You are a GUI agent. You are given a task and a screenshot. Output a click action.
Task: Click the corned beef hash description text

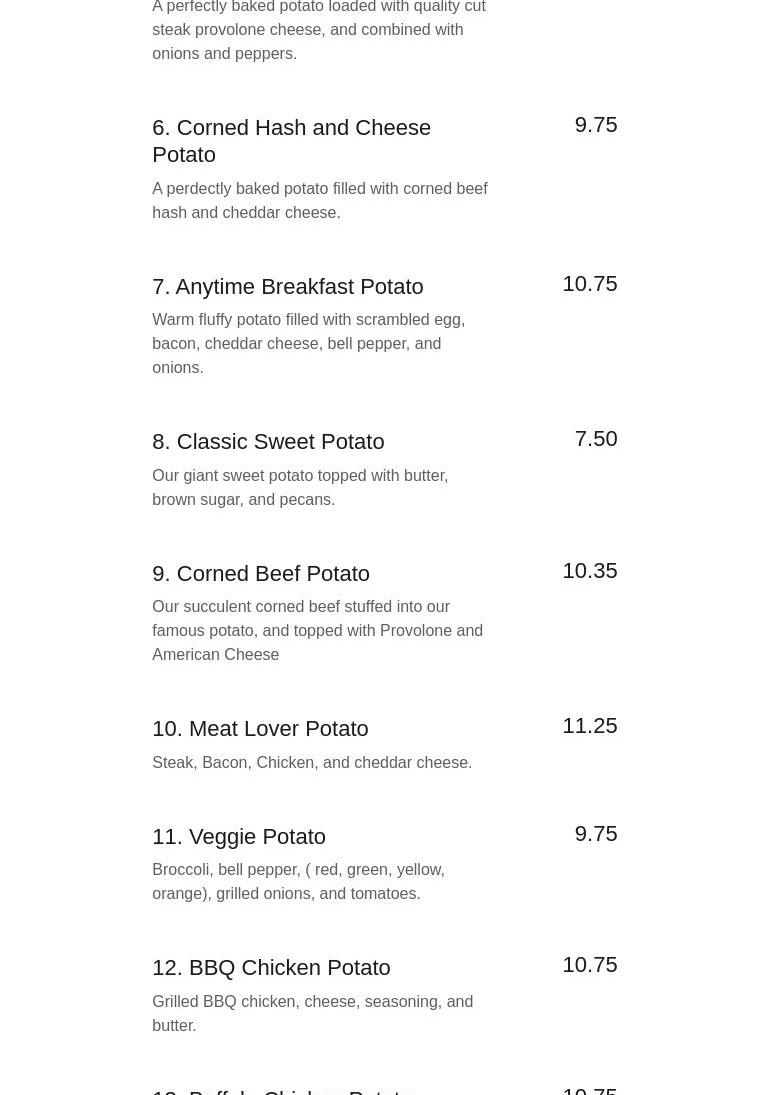click(x=320, y=201)
